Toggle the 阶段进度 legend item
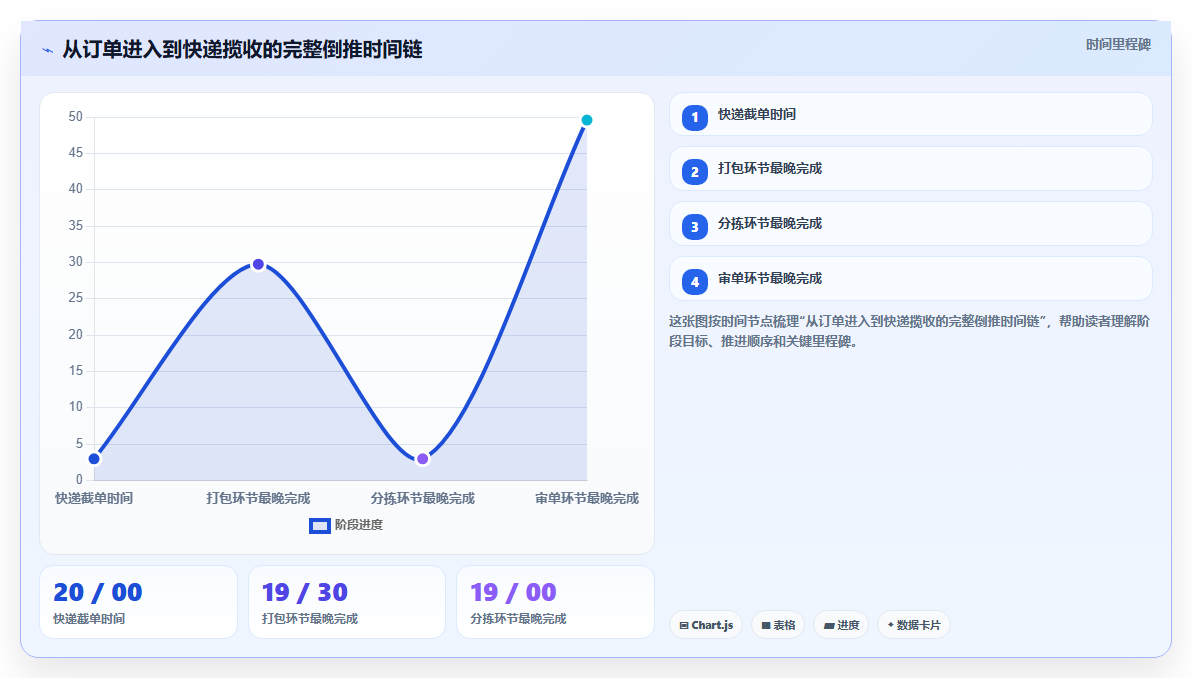Image resolution: width=1192 pixels, height=678 pixels. (x=346, y=525)
